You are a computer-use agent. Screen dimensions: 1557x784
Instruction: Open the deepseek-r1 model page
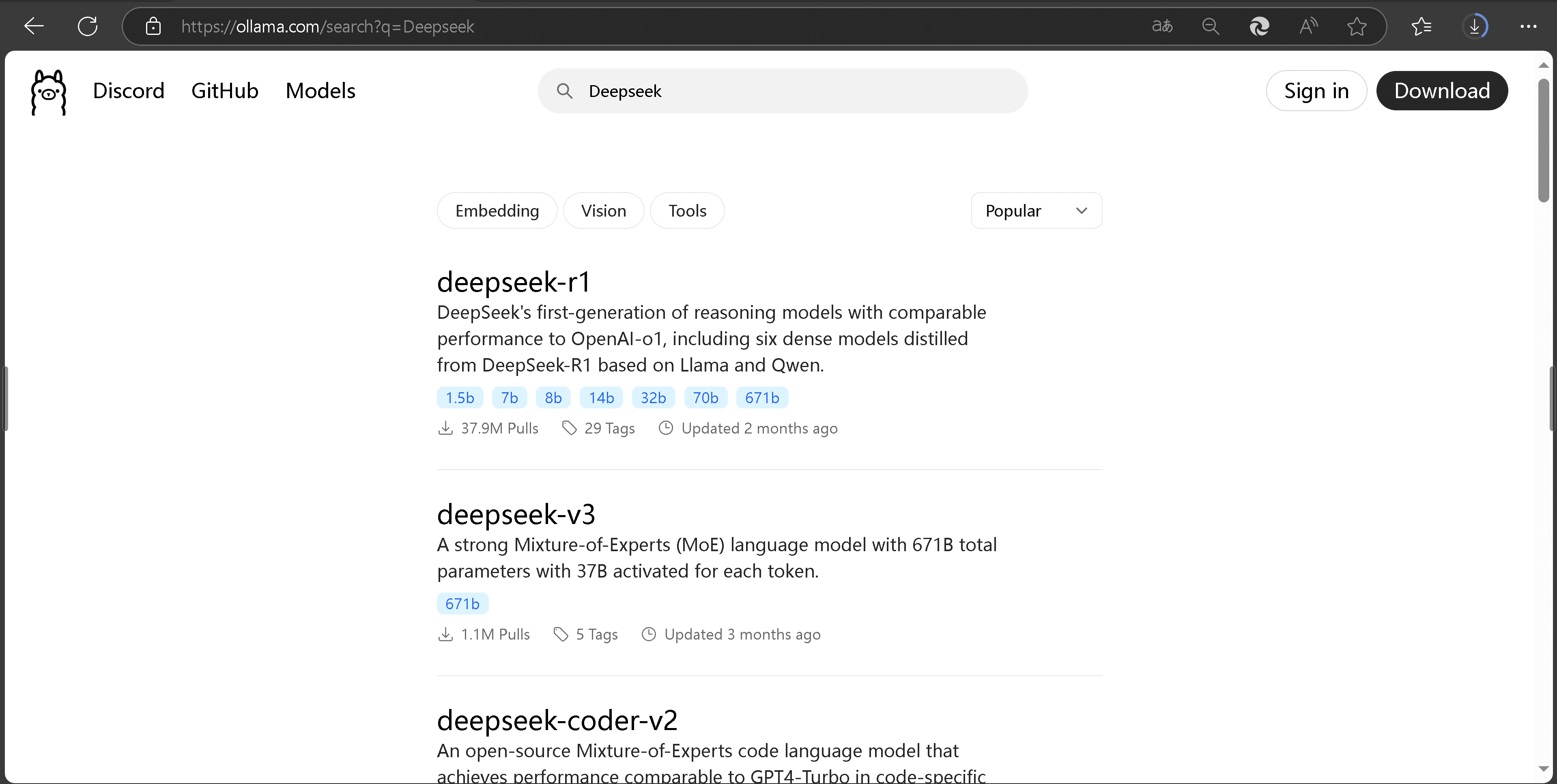(x=514, y=282)
